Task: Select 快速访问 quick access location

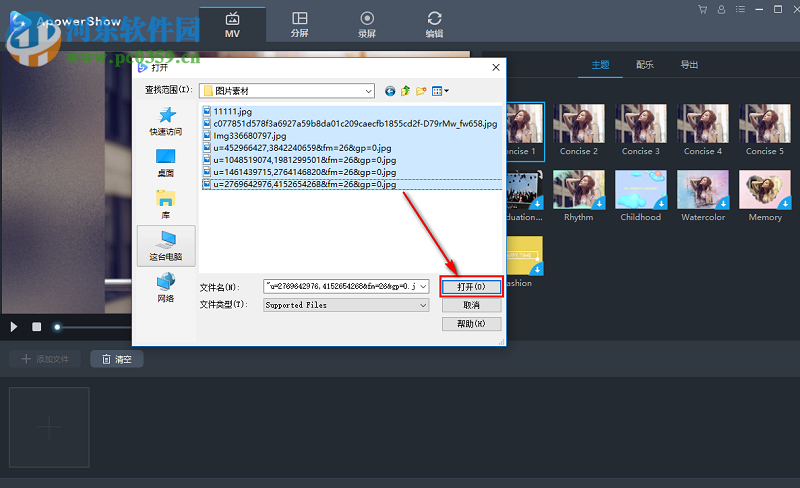Action: [x=166, y=121]
